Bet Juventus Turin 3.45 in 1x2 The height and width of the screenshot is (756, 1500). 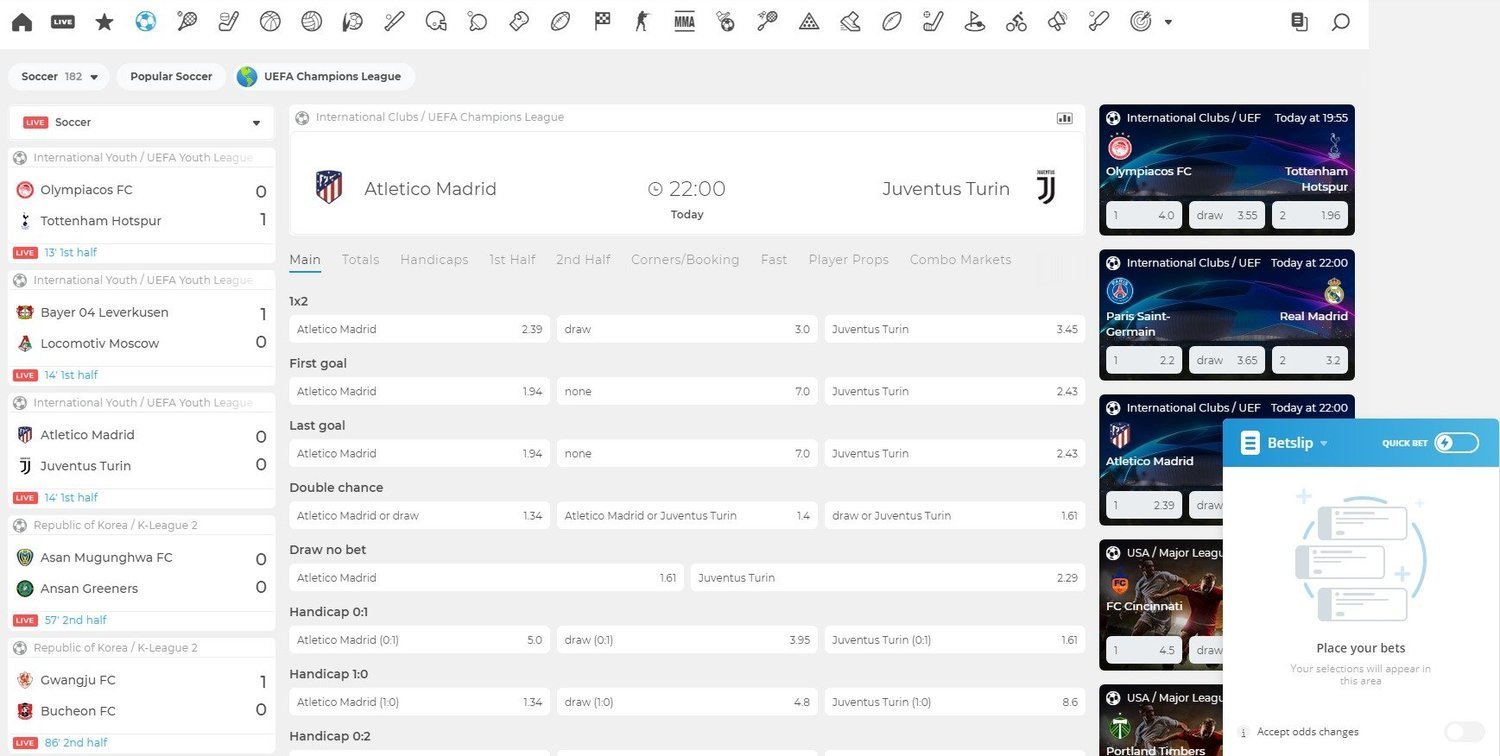(955, 329)
